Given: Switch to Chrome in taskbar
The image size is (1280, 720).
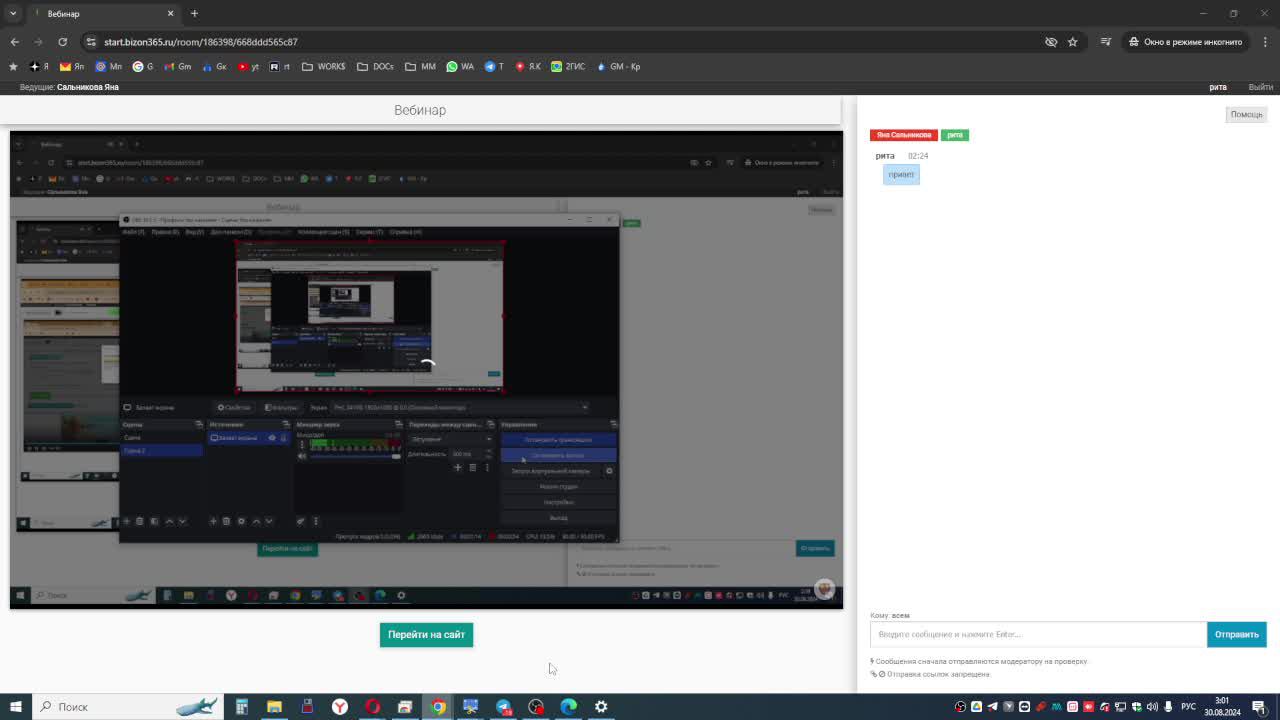Looking at the screenshot, I should [438, 707].
